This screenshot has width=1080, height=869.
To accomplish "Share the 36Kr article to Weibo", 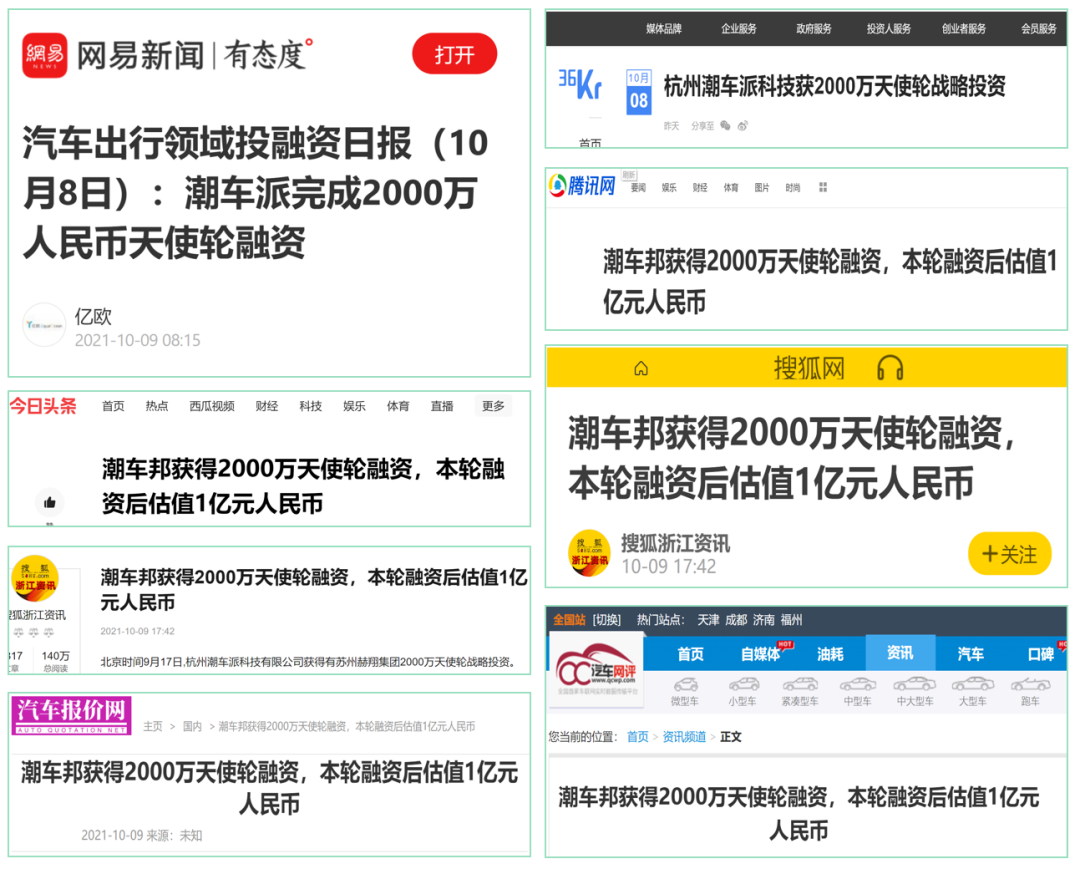I will [742, 125].
